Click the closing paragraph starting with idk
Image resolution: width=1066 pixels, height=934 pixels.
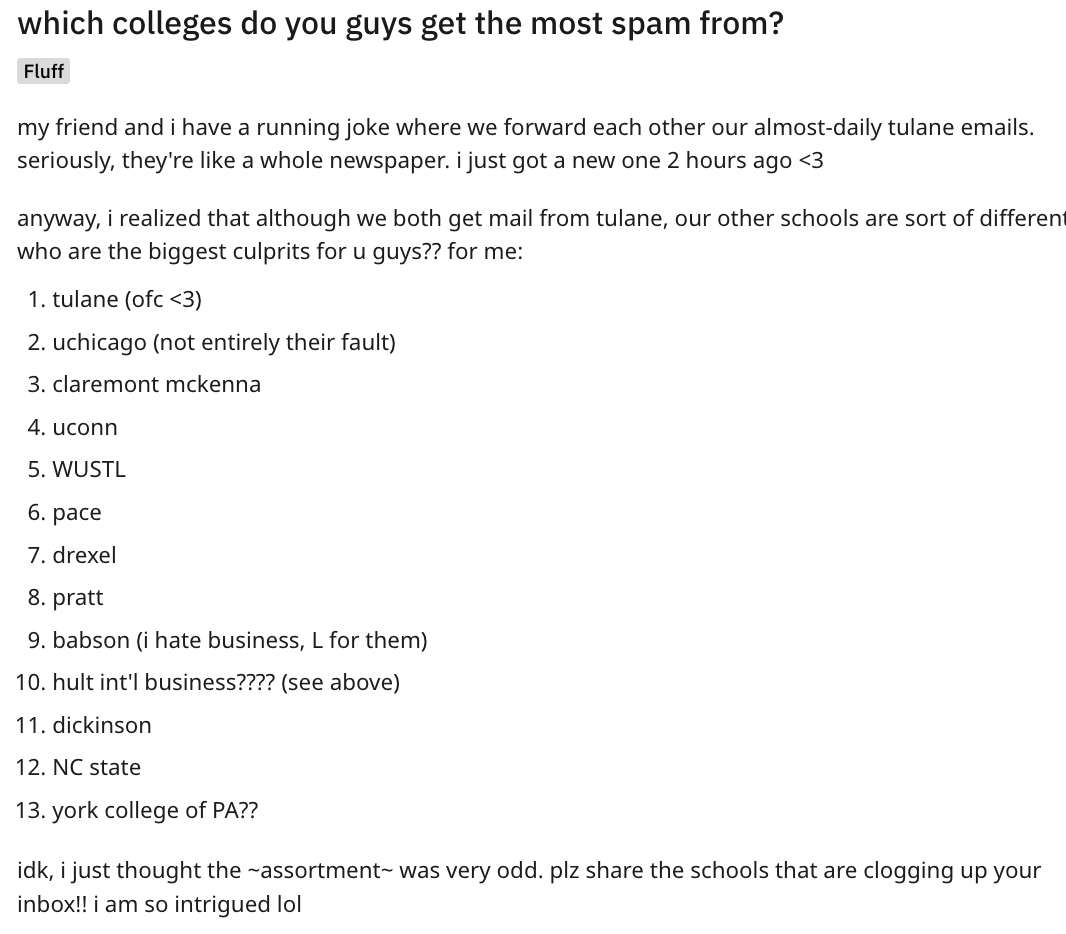529,887
